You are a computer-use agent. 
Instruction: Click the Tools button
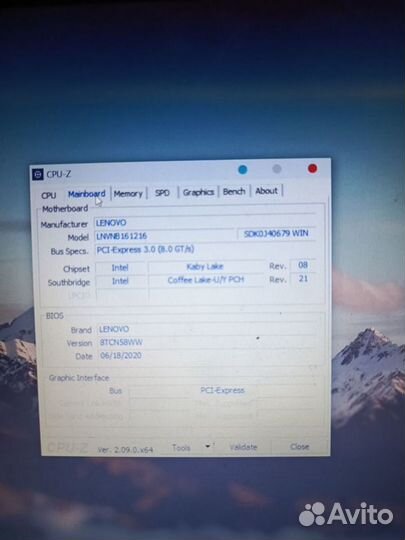[x=181, y=448]
